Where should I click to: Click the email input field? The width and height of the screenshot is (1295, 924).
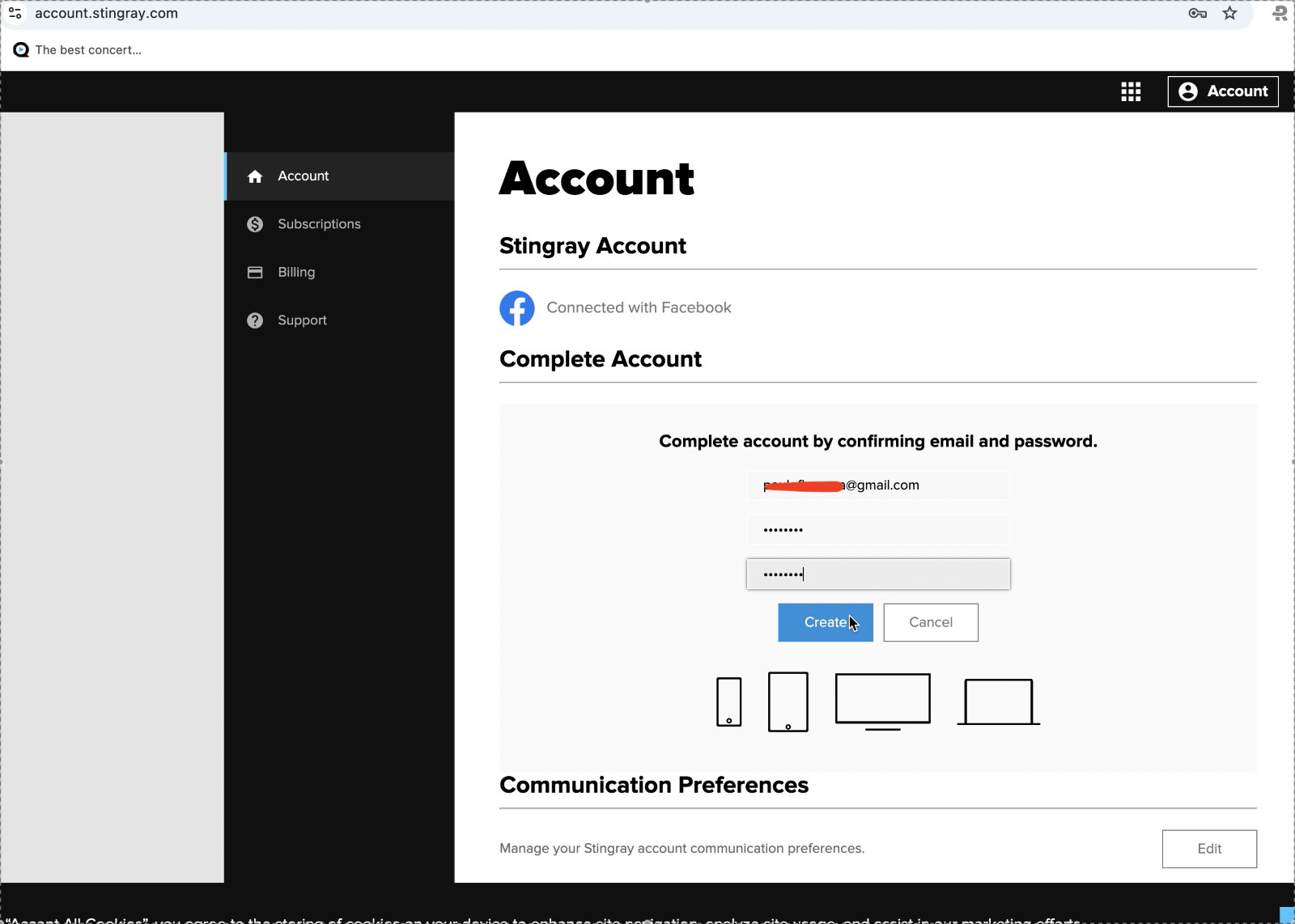click(x=877, y=485)
